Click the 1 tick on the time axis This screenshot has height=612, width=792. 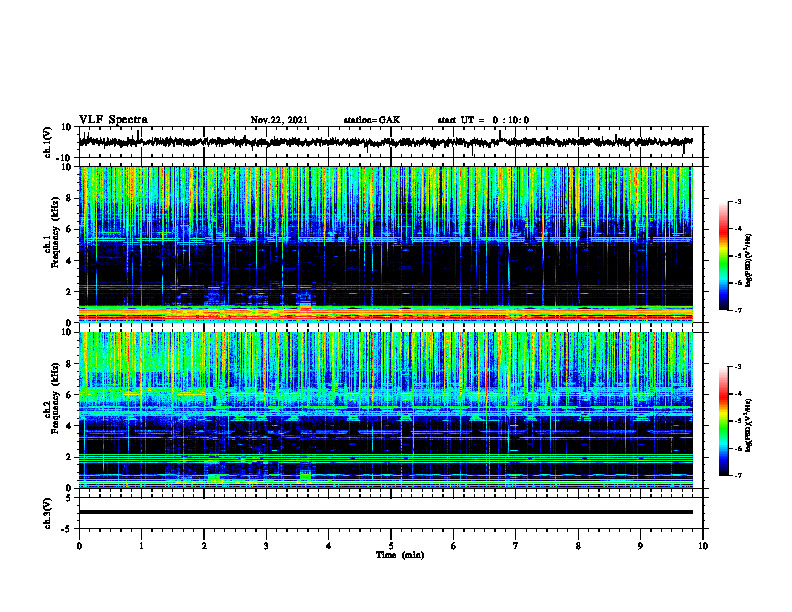[141, 546]
